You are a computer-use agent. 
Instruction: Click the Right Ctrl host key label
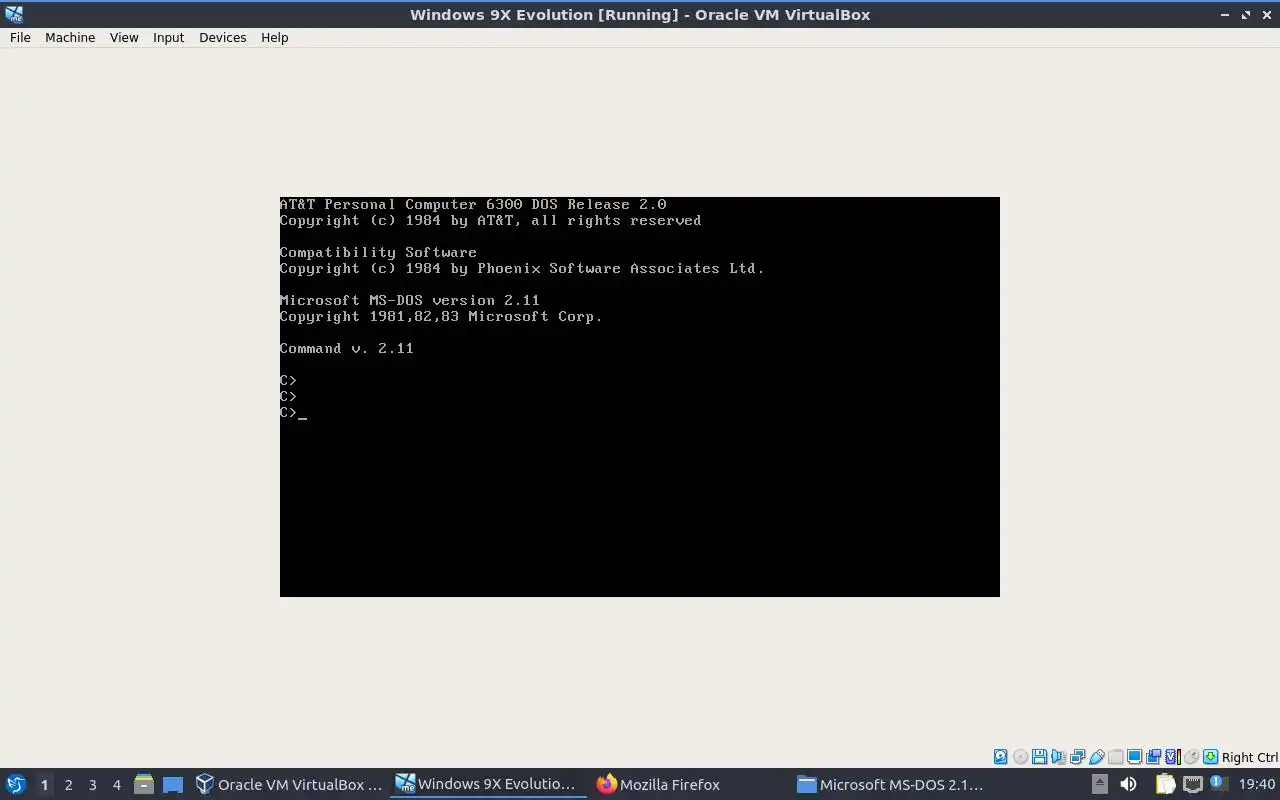[x=1250, y=757]
